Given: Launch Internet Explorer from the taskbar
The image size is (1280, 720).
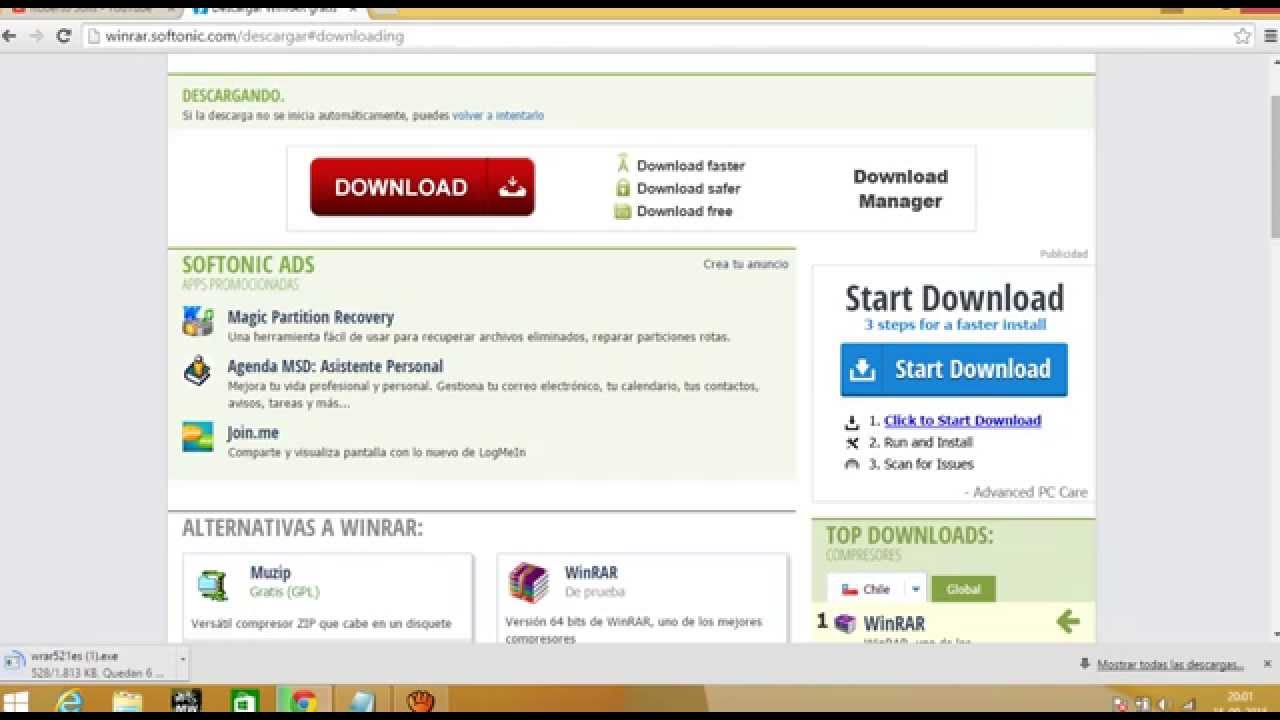Looking at the screenshot, I should click(x=69, y=702).
